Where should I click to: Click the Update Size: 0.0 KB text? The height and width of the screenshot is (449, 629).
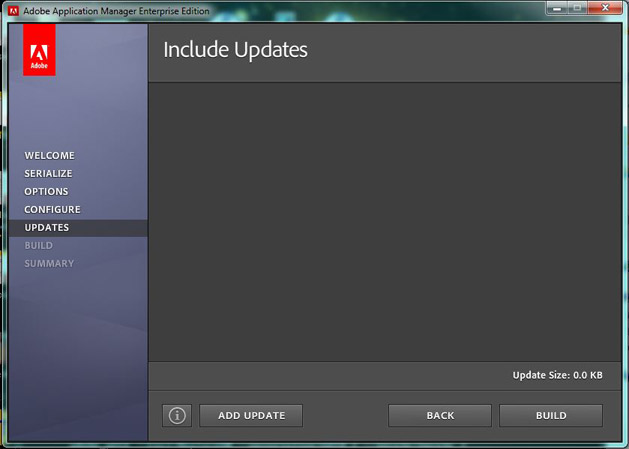point(557,375)
